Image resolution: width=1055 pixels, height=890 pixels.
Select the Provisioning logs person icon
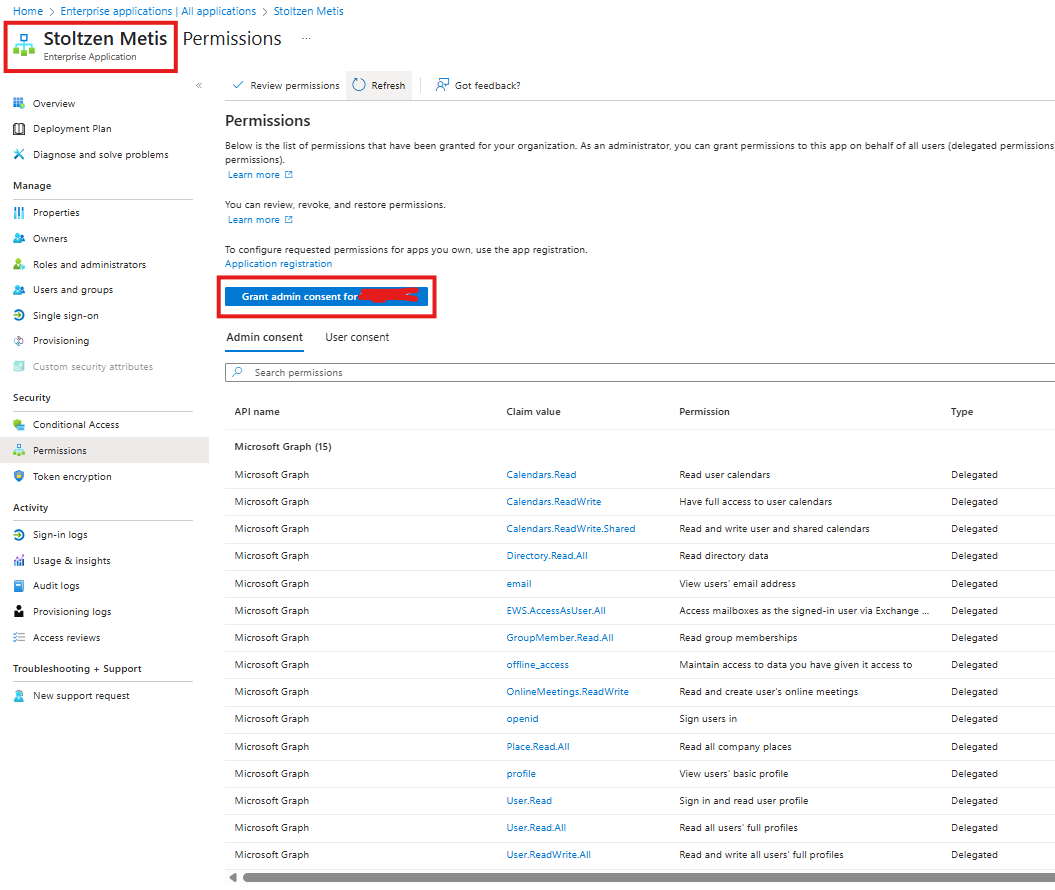[x=19, y=611]
